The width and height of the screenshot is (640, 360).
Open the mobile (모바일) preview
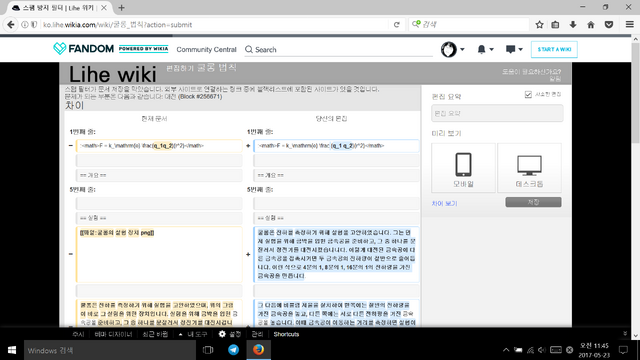[463, 168]
